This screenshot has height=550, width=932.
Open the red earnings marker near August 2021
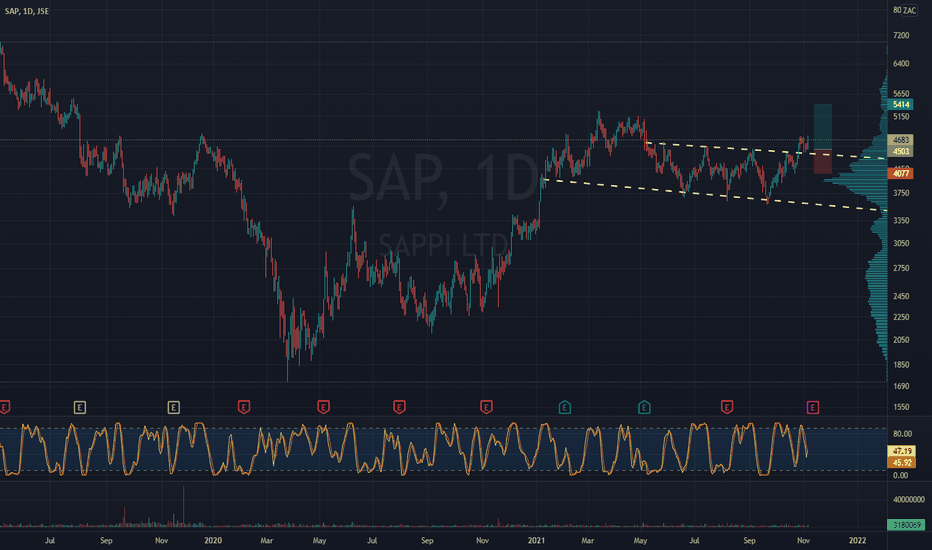[727, 407]
